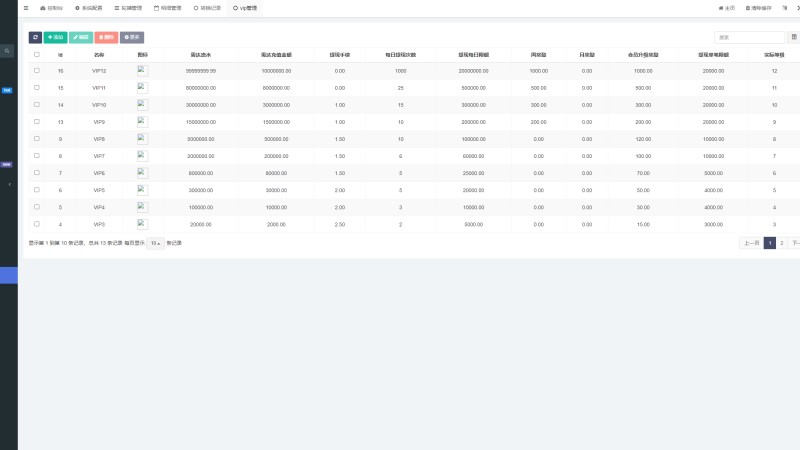Click the icon thumbnail in VIP7 row
The height and width of the screenshot is (450, 800).
(142, 156)
